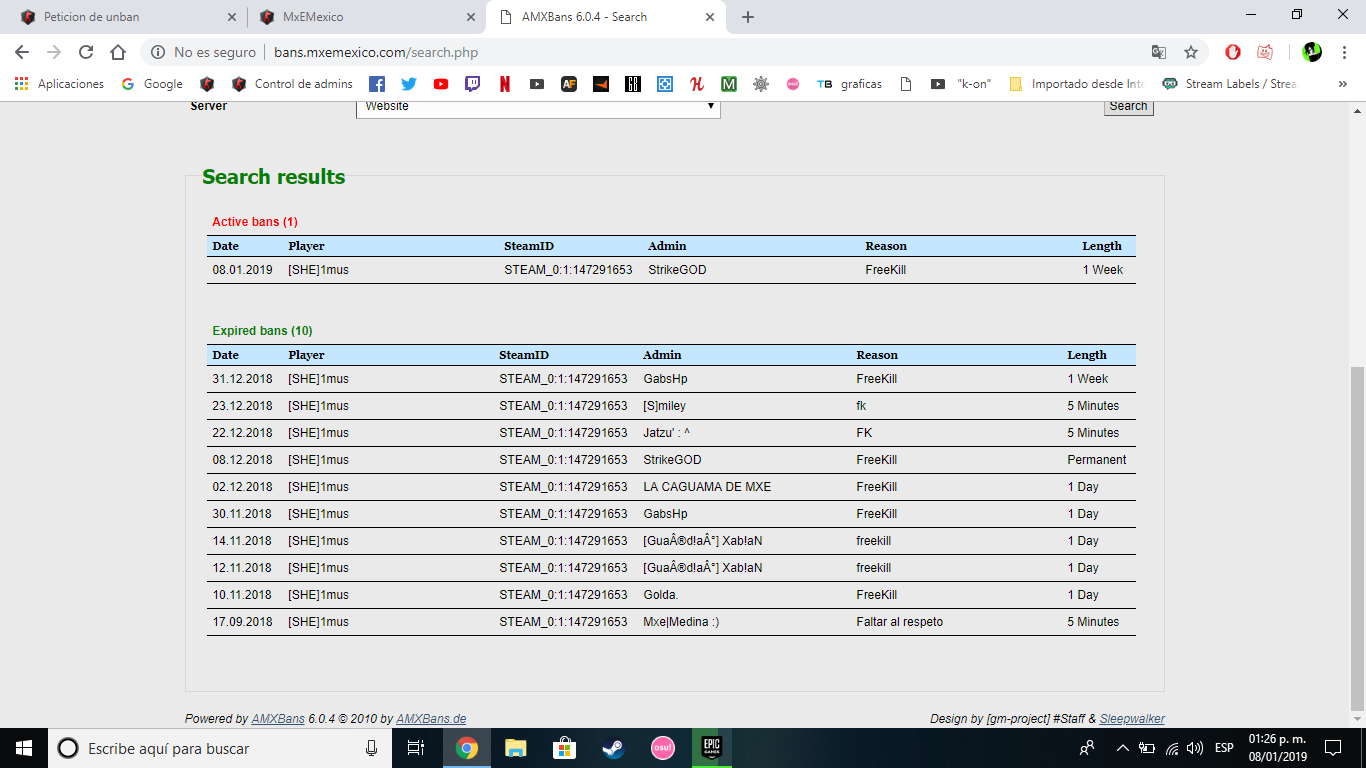Viewport: 1366px width, 768px height.
Task: Open the Sleepwalker footer link
Action: (x=1132, y=719)
